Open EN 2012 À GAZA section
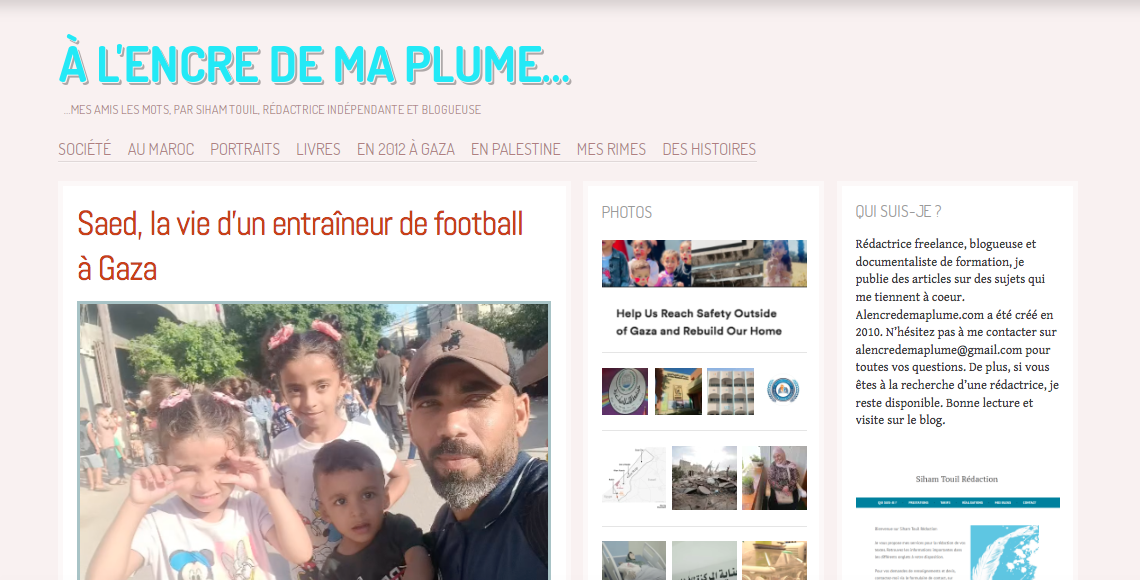The height and width of the screenshot is (580, 1140). click(406, 149)
